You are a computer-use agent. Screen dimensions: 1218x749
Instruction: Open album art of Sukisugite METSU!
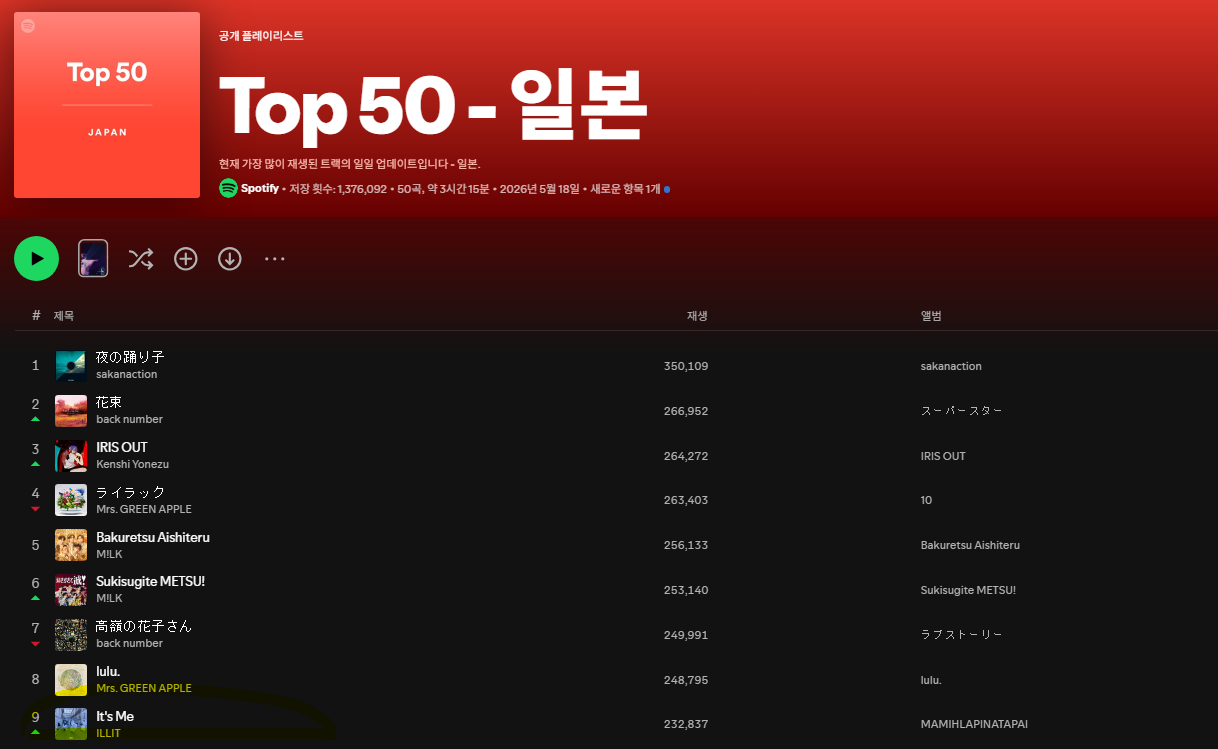pos(71,590)
